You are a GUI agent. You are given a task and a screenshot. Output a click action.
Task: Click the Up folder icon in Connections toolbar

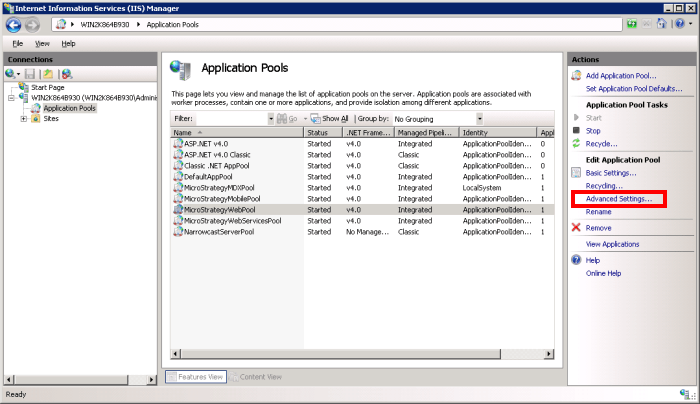coord(48,74)
